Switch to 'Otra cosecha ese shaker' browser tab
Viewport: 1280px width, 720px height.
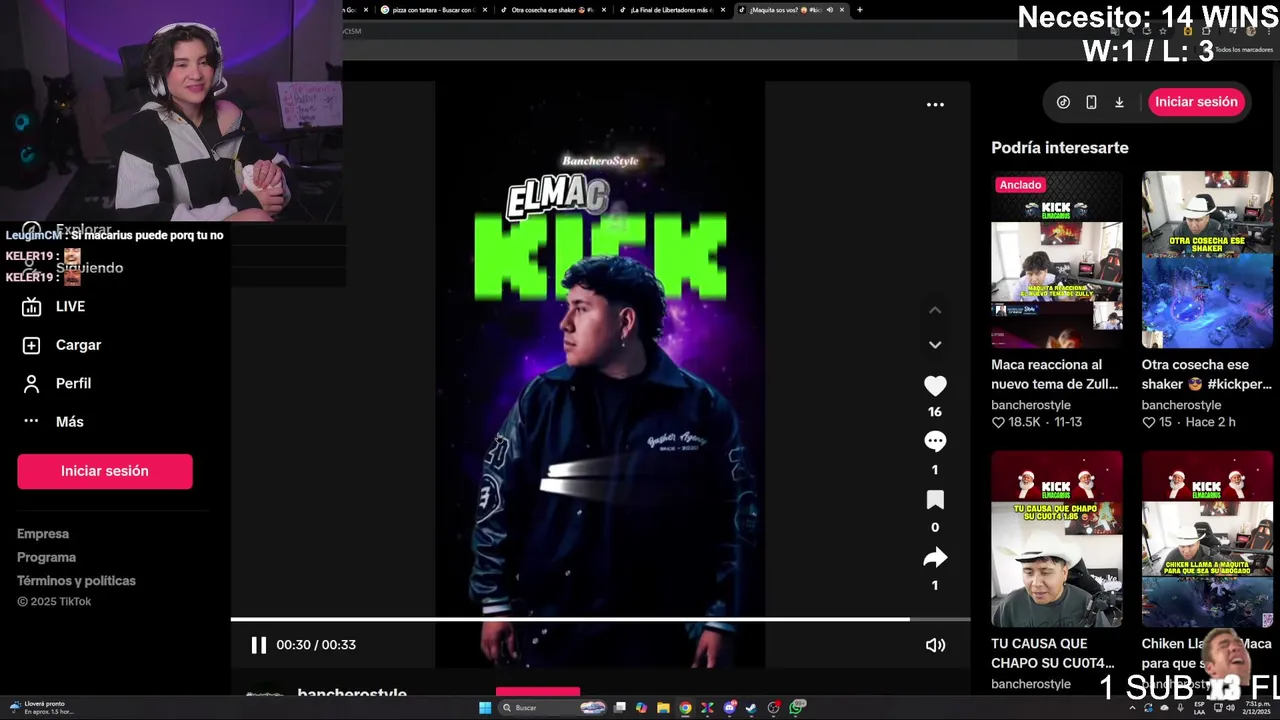pos(552,10)
